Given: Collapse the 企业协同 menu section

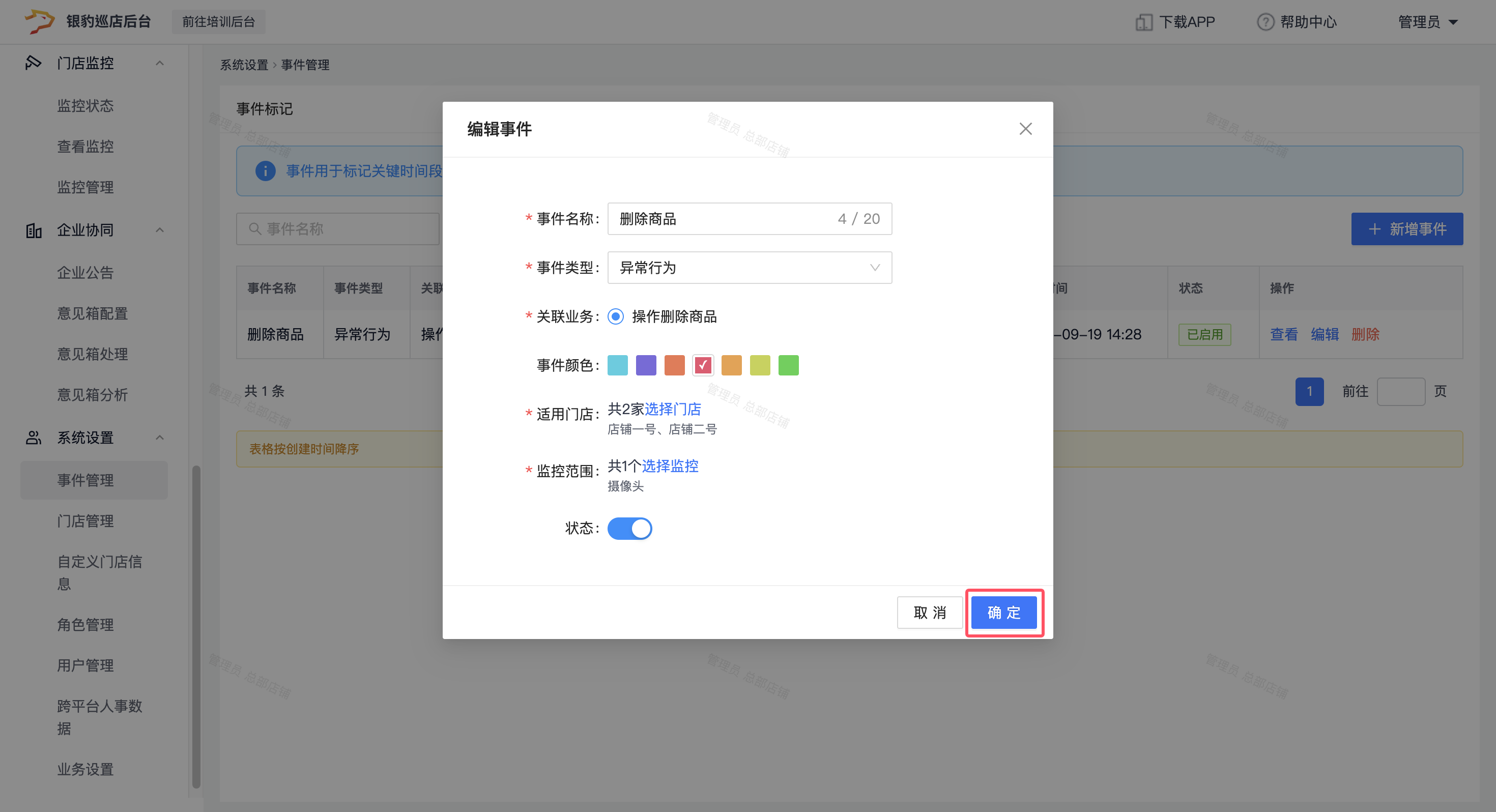Looking at the screenshot, I should point(160,230).
